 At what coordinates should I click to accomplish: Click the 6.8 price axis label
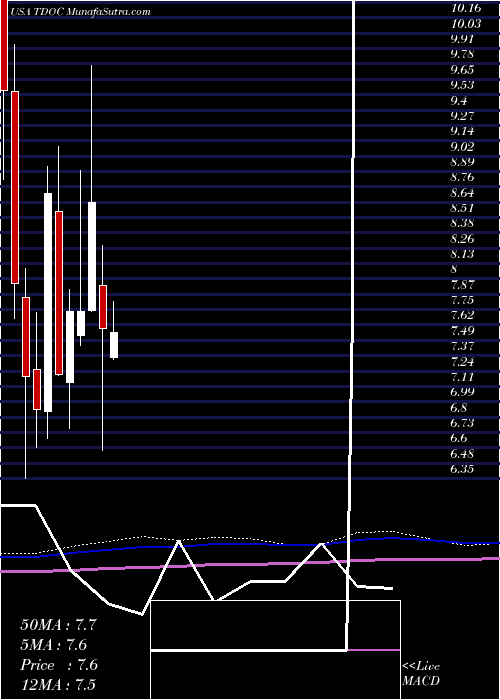click(459, 408)
